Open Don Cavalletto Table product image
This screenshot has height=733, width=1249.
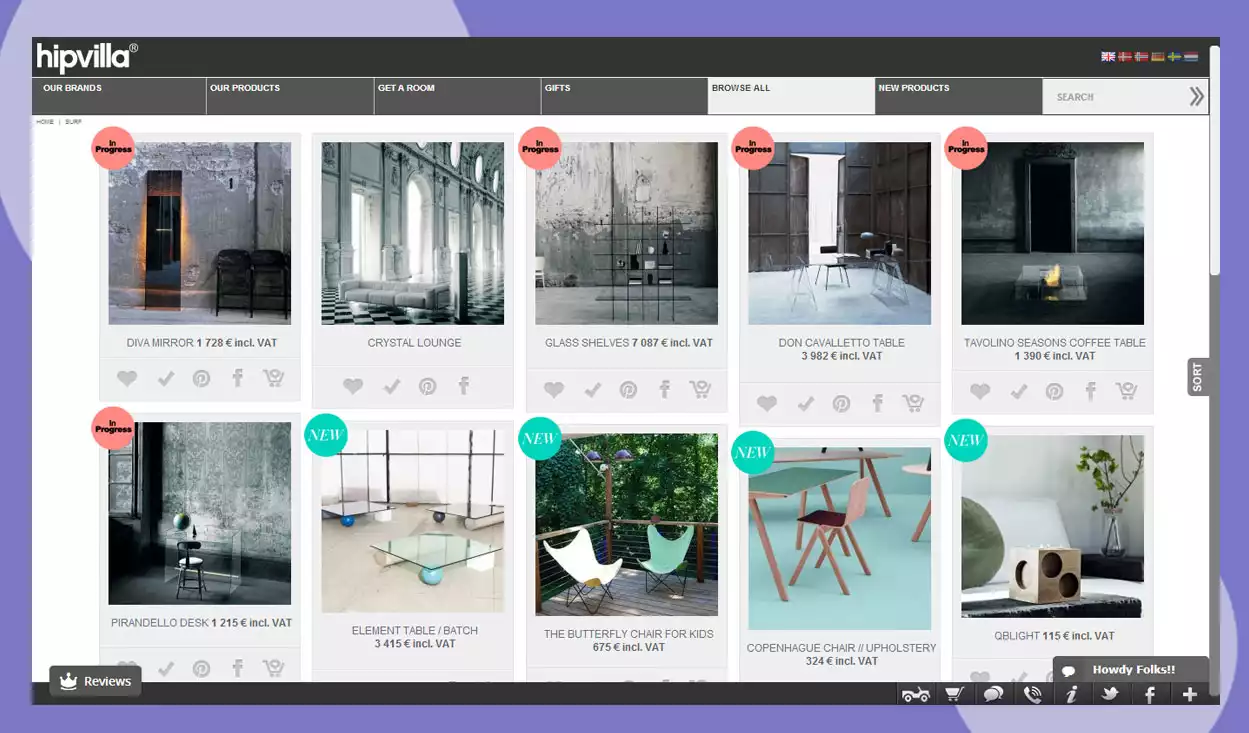click(x=840, y=233)
